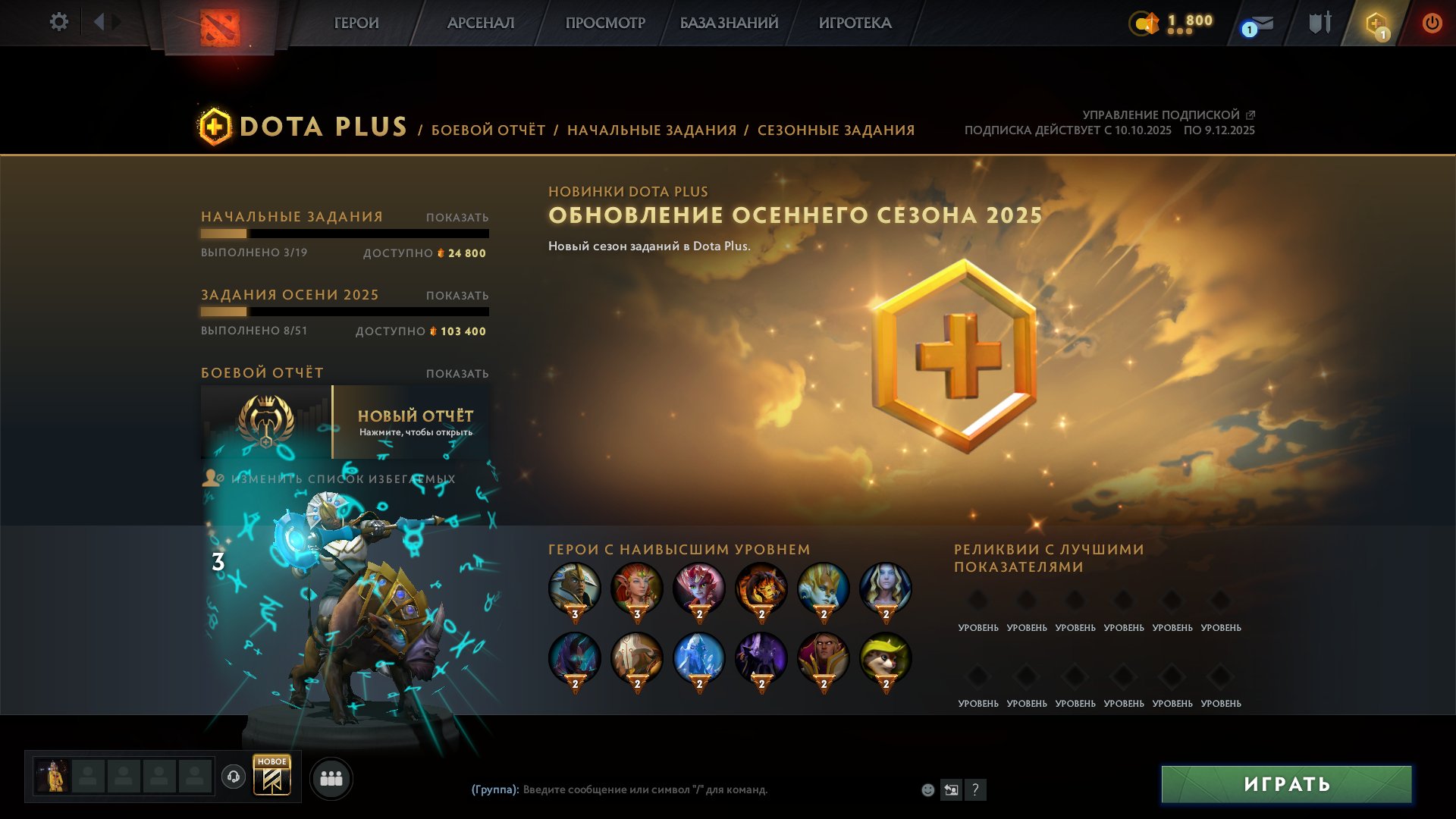This screenshot has height=819, width=1456.
Task: Show НАЧАЛЬНЫЕ ЗАДАНИЯ via ПОКАЗАТЬ link
Action: pos(457,218)
